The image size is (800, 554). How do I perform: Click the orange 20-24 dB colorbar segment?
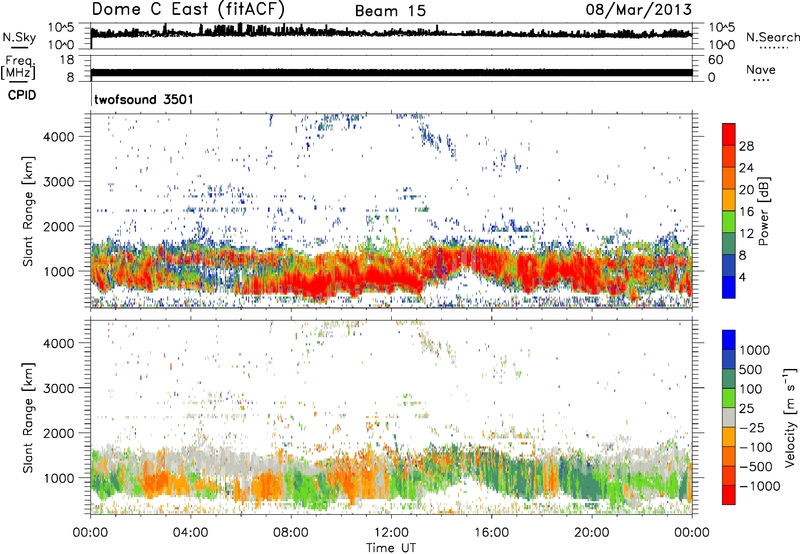coord(729,178)
